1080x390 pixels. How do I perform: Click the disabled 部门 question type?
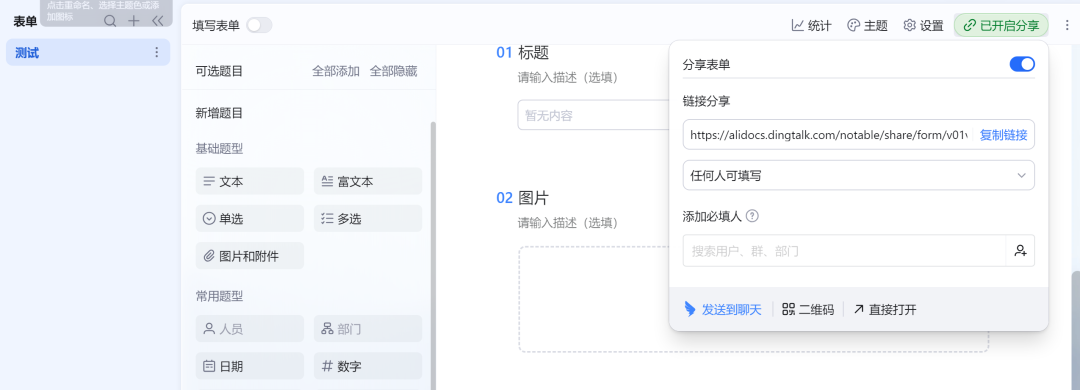pyautogui.click(x=368, y=329)
